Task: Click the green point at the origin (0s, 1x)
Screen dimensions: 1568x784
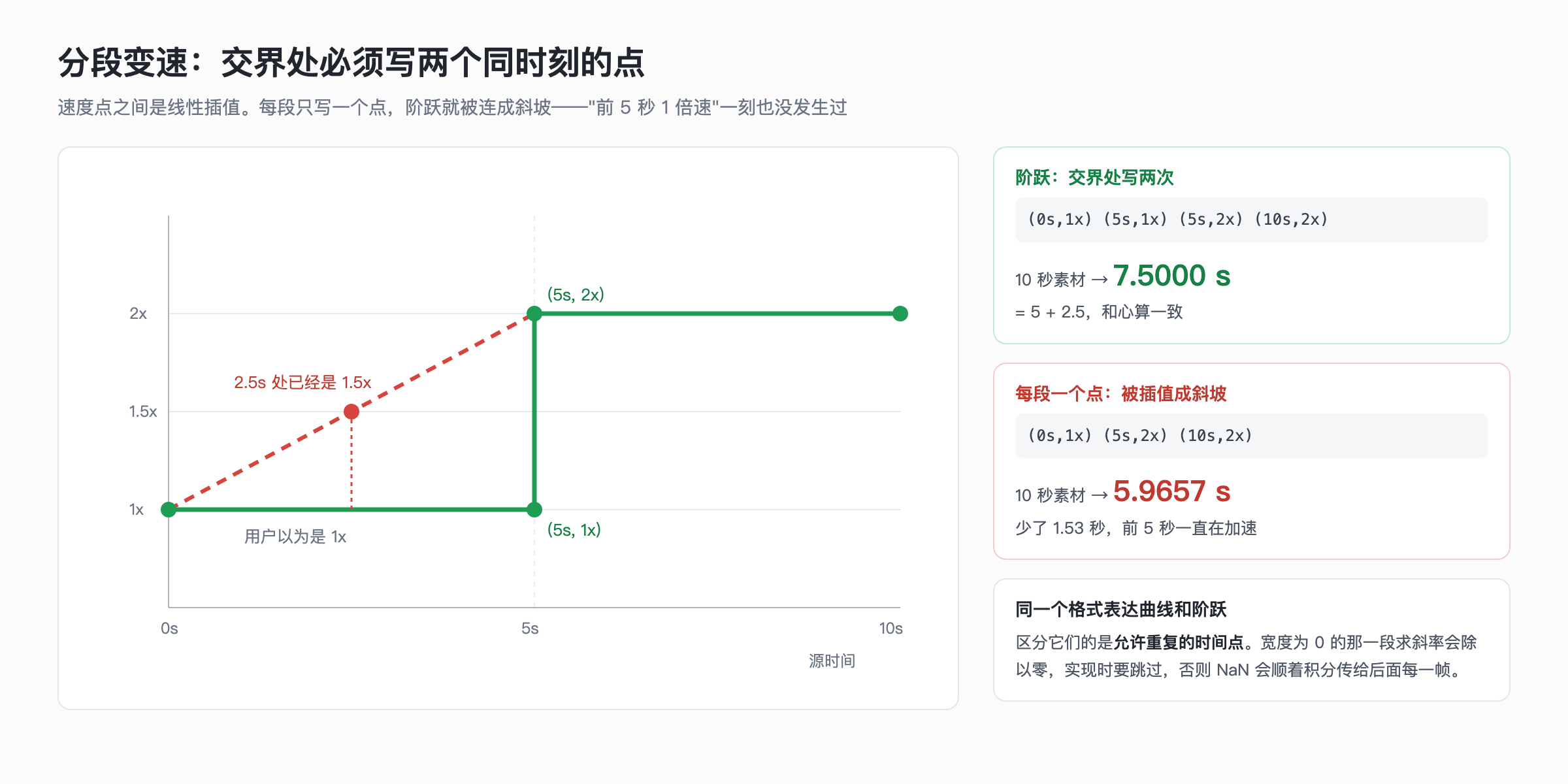Action: 169,510
